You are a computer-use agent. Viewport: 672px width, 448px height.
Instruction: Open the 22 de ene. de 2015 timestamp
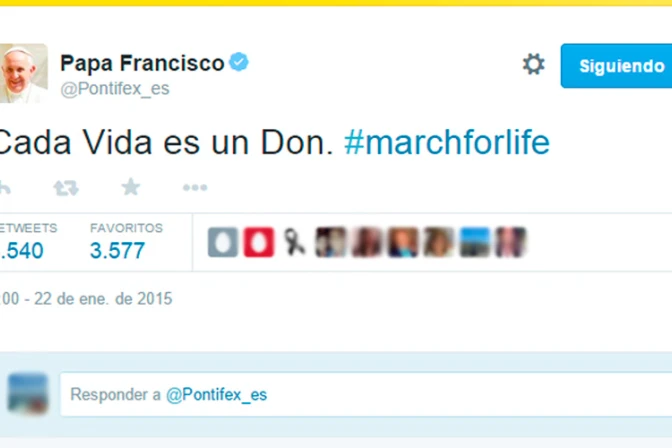pyautogui.click(x=88, y=298)
